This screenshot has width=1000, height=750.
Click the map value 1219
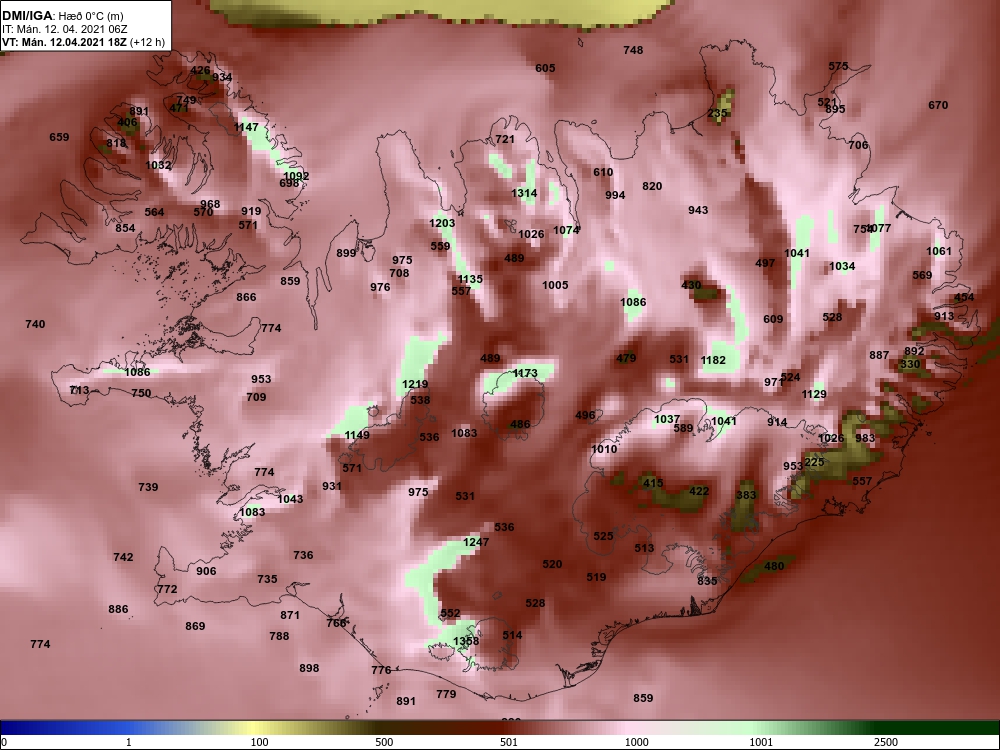coord(415,385)
